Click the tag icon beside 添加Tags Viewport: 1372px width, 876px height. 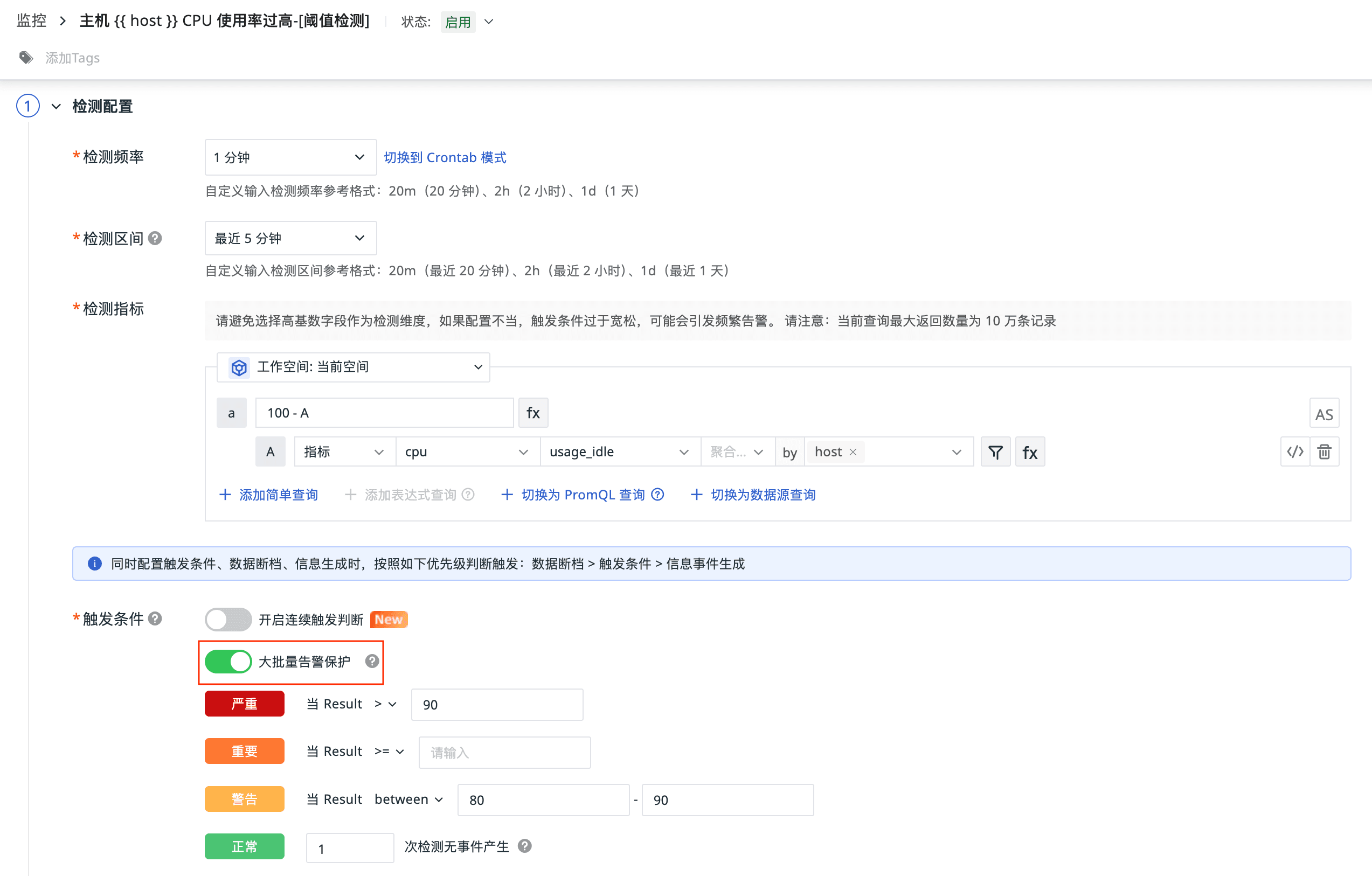[26, 58]
